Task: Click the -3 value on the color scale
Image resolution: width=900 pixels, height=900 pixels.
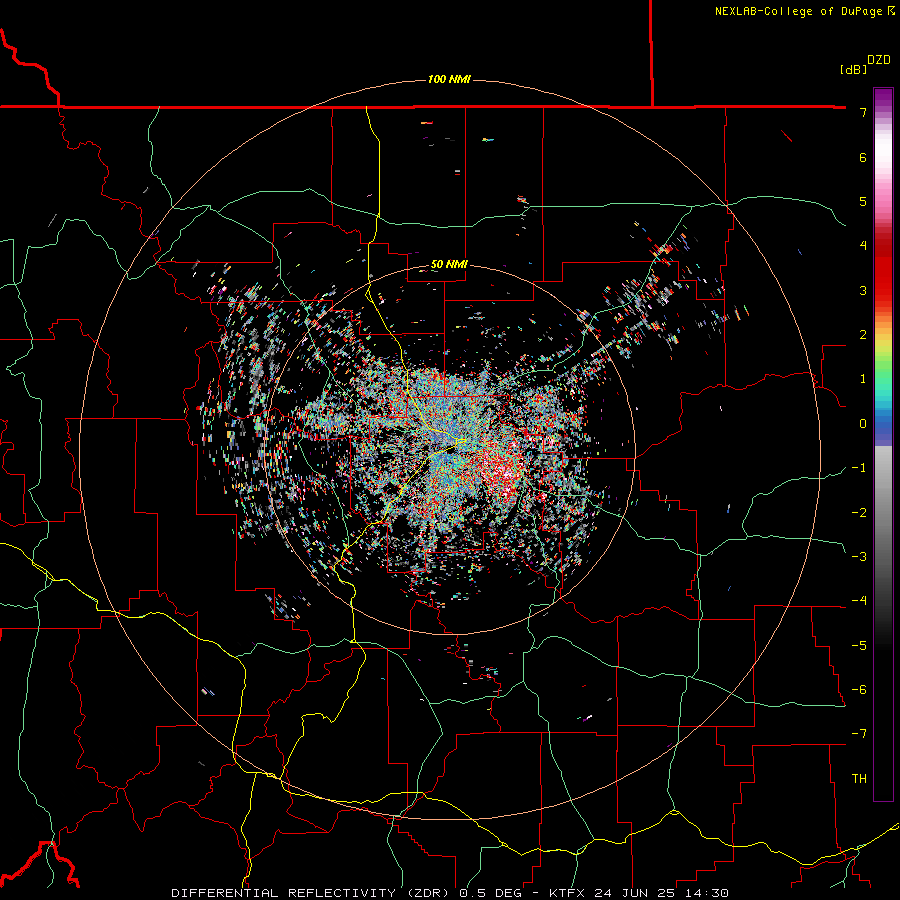Action: point(859,556)
